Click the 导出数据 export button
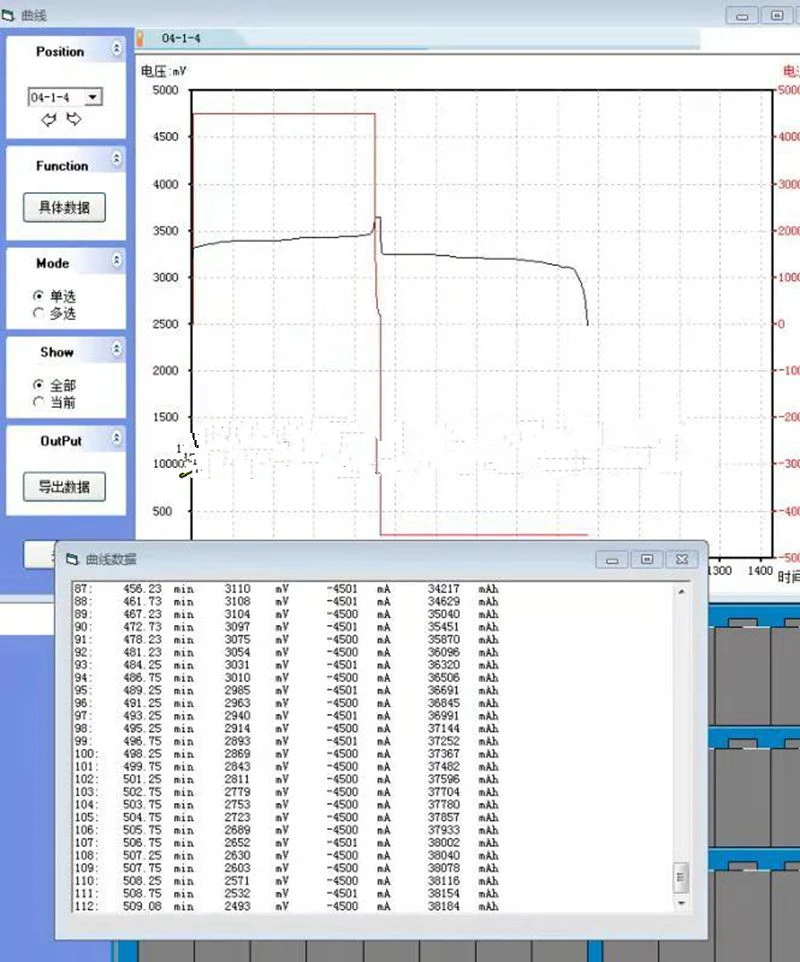Viewport: 800px width, 962px height. pyautogui.click(x=64, y=487)
